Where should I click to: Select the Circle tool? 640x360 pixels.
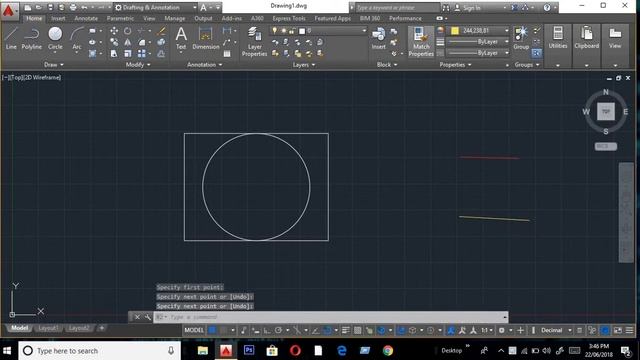(55, 39)
